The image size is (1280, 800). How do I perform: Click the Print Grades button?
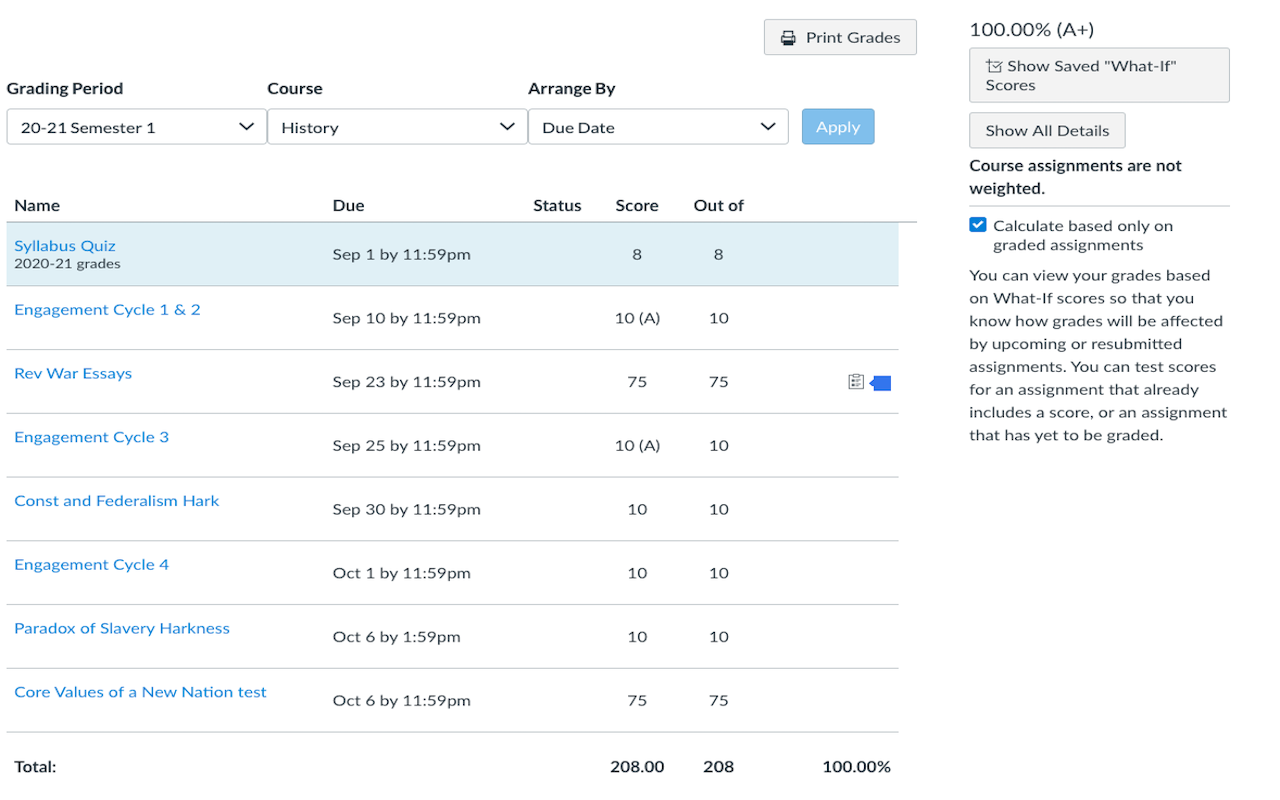[x=840, y=38]
